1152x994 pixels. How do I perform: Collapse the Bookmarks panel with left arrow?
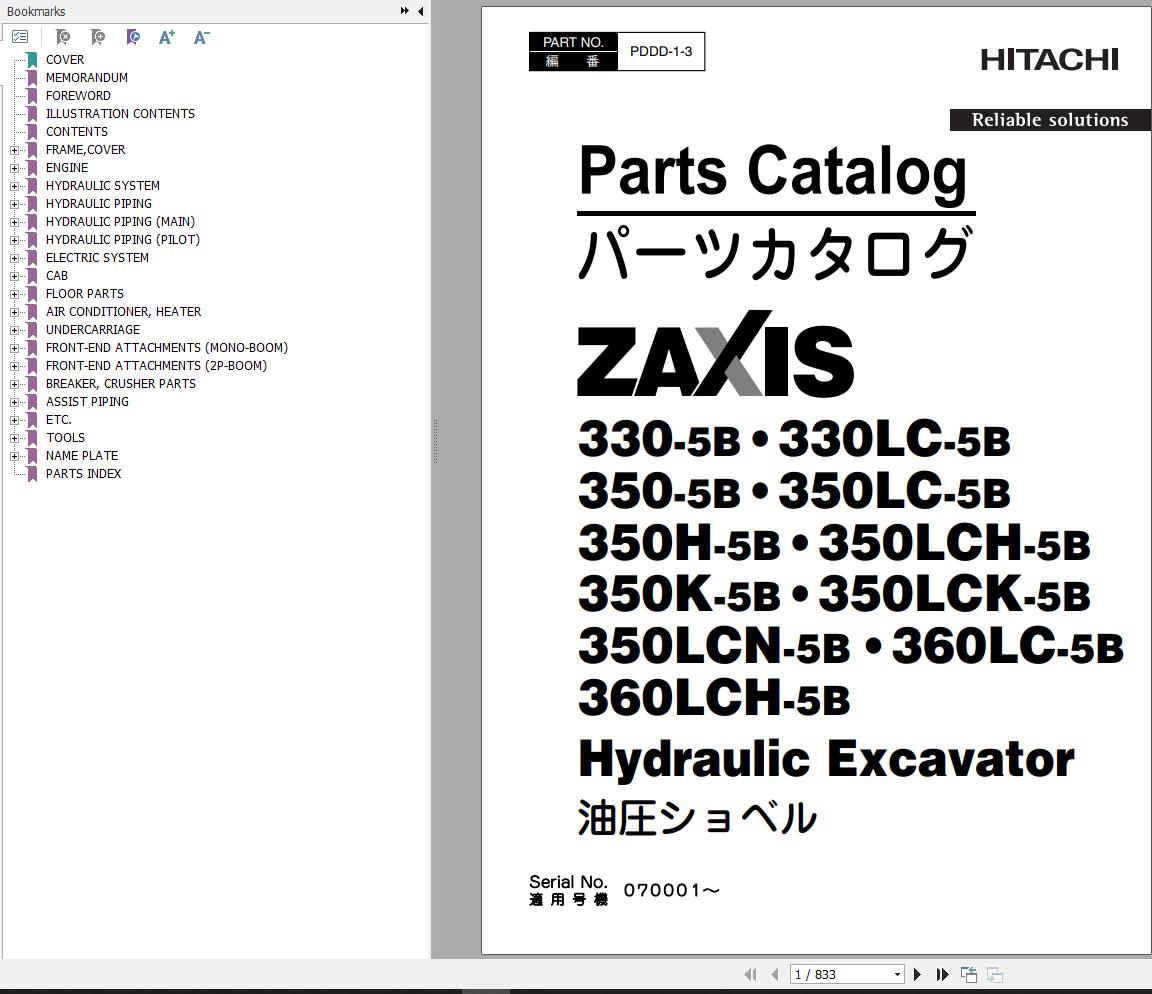tap(420, 11)
